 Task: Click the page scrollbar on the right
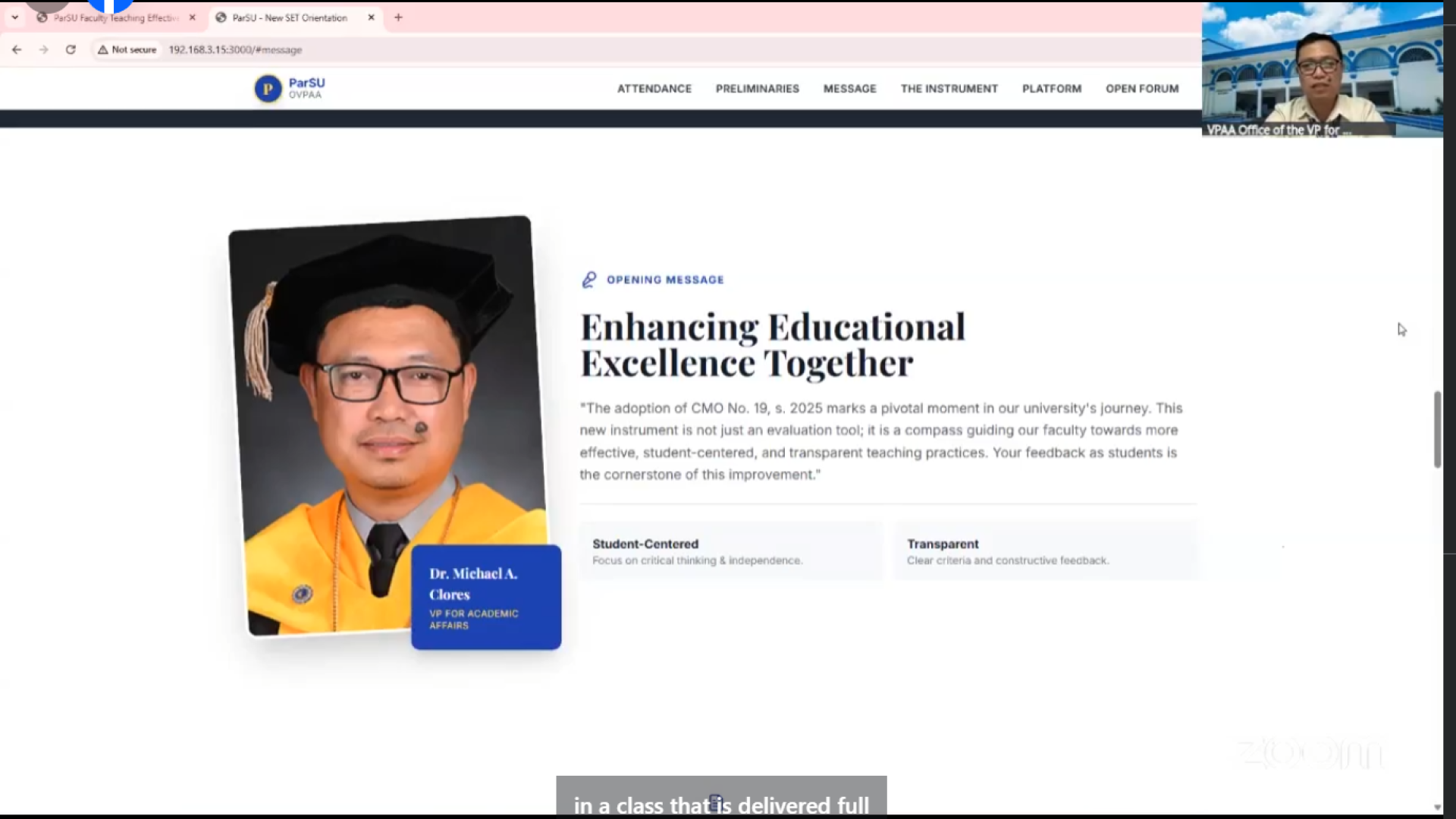point(1437,428)
